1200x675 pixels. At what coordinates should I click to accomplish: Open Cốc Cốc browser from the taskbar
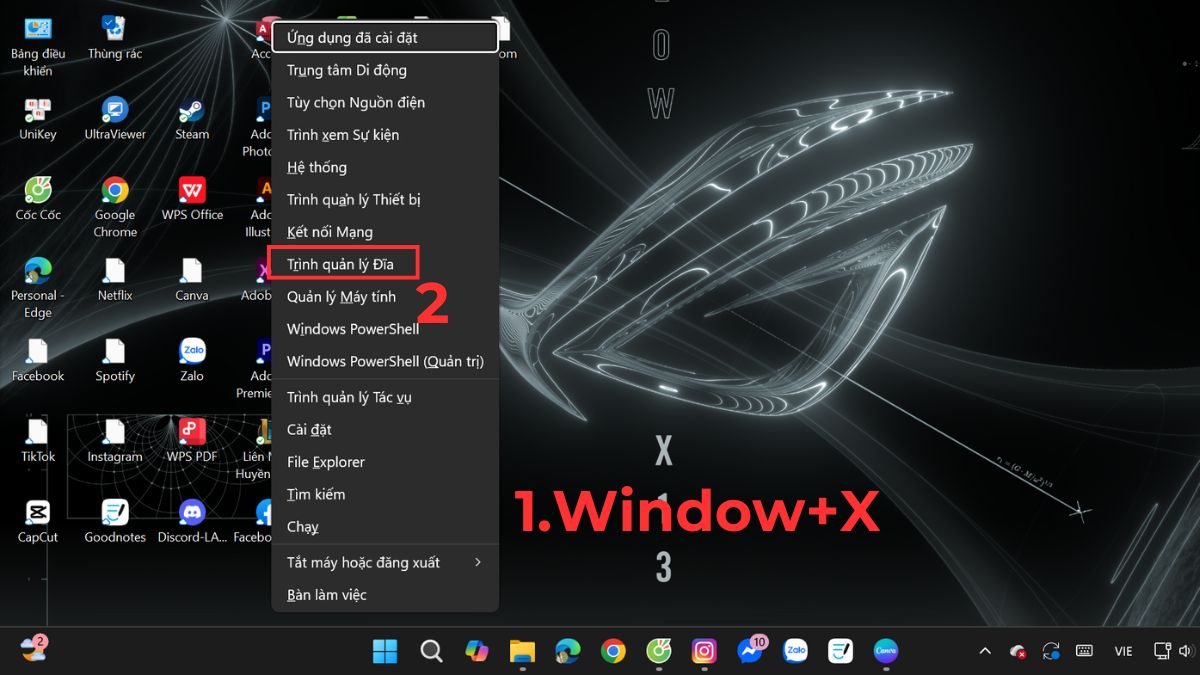click(659, 651)
